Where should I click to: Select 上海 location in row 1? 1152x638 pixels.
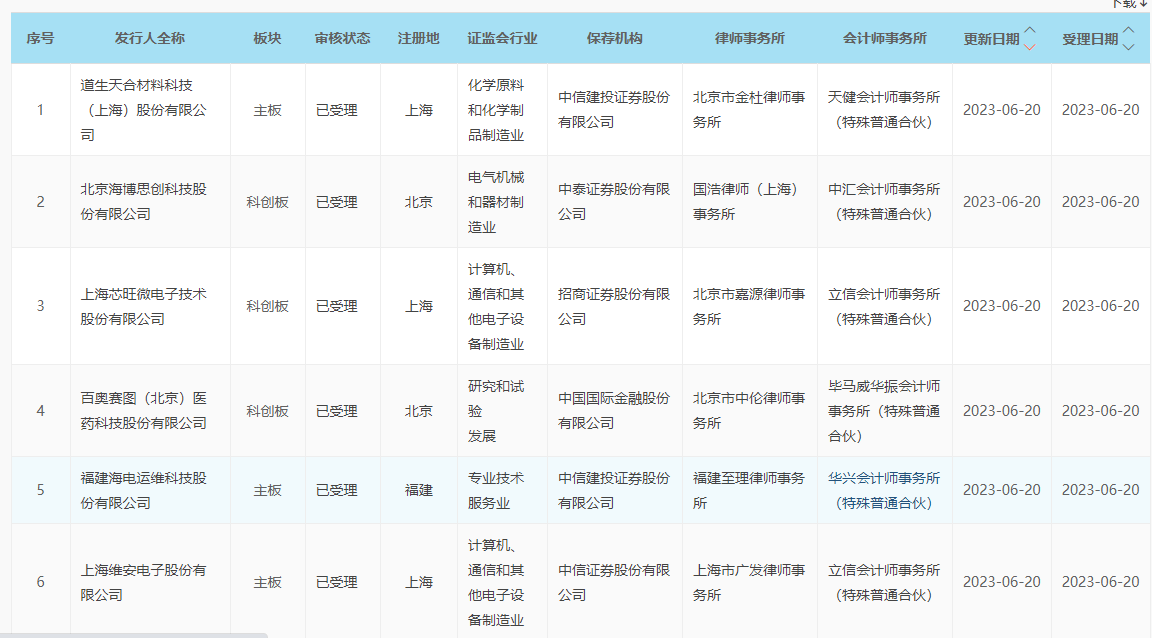click(x=419, y=110)
